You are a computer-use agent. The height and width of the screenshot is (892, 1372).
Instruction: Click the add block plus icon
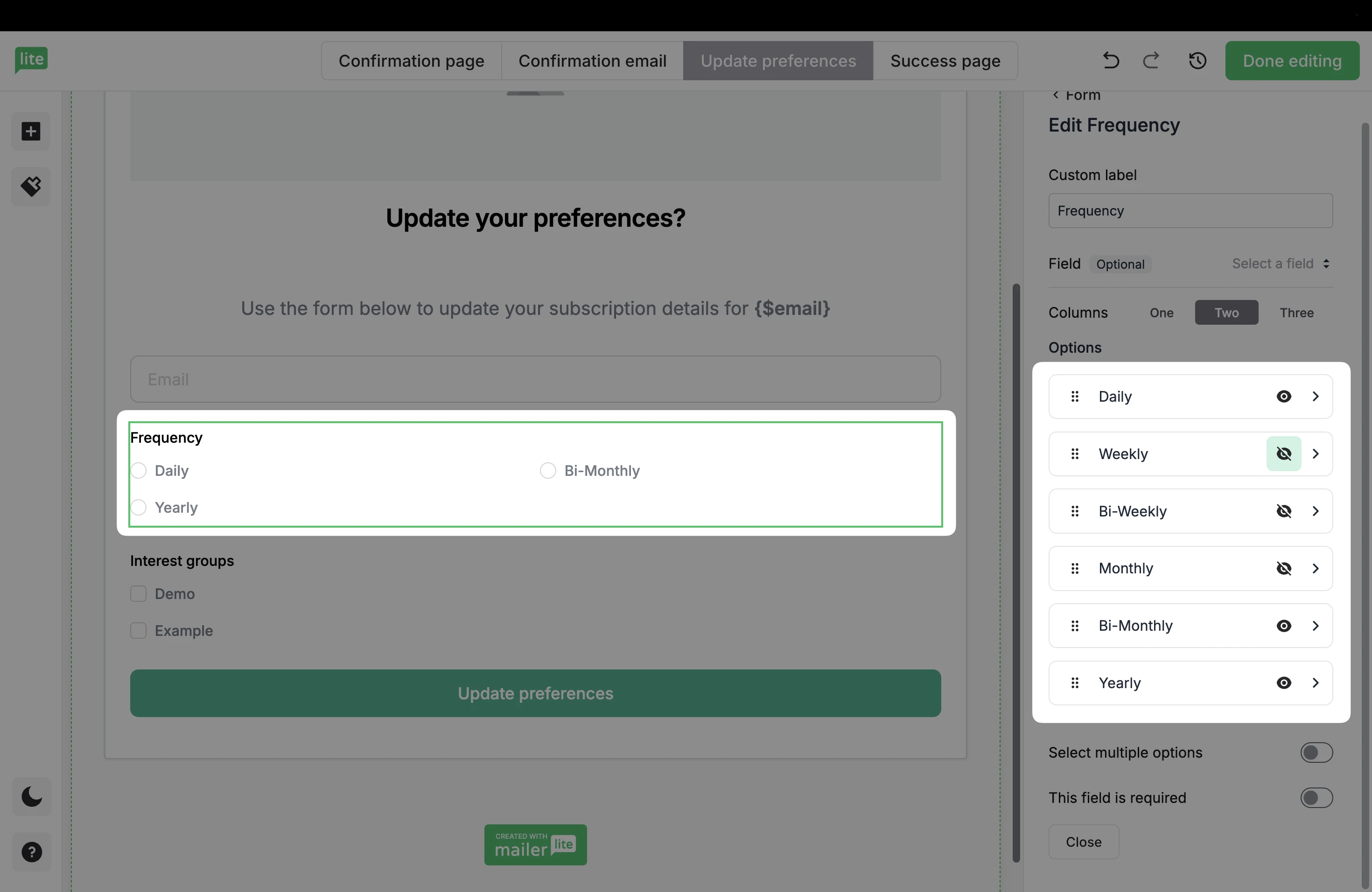coord(31,132)
